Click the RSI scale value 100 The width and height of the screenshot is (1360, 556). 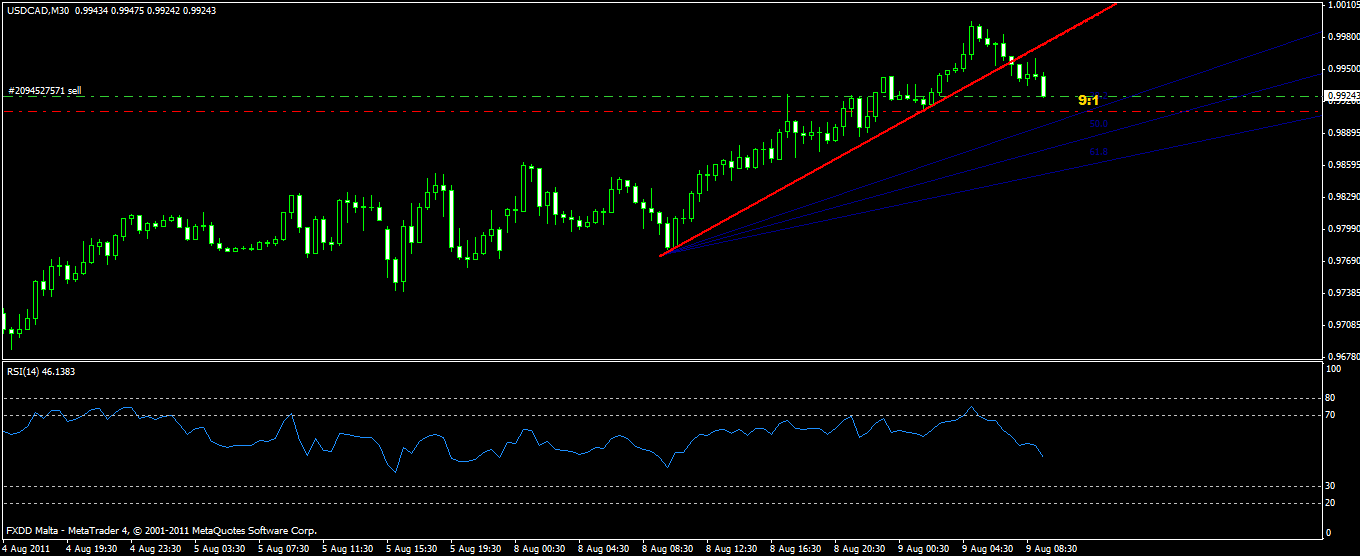[1333, 369]
